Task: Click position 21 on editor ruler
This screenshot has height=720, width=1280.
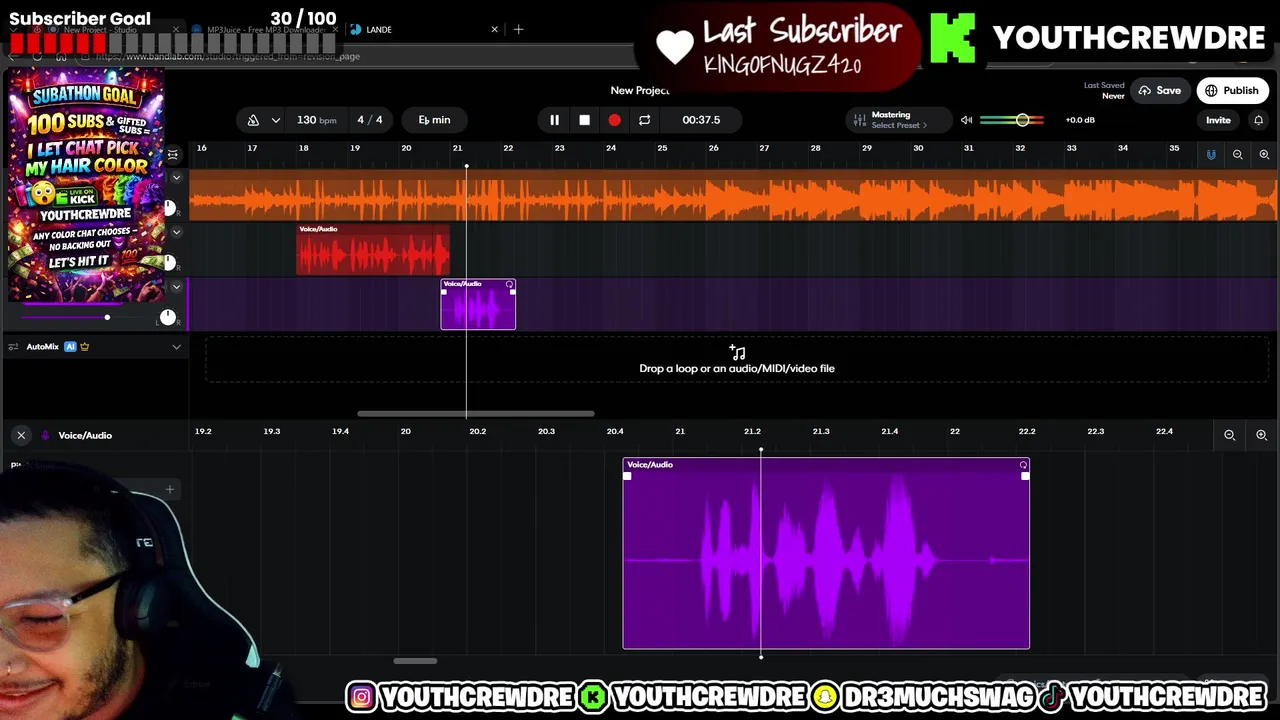Action: [680, 431]
